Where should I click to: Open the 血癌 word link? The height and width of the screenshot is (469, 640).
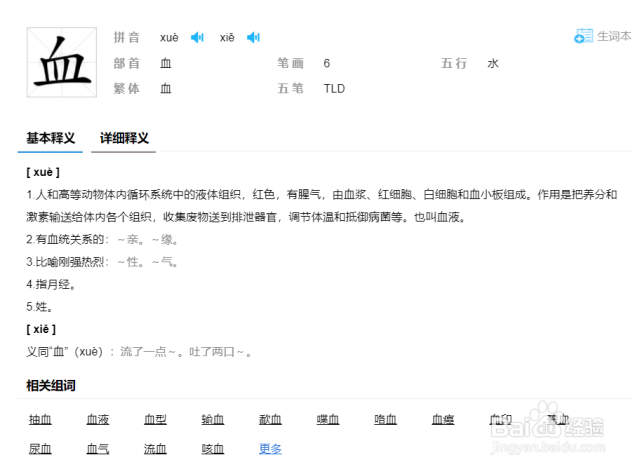(x=443, y=420)
